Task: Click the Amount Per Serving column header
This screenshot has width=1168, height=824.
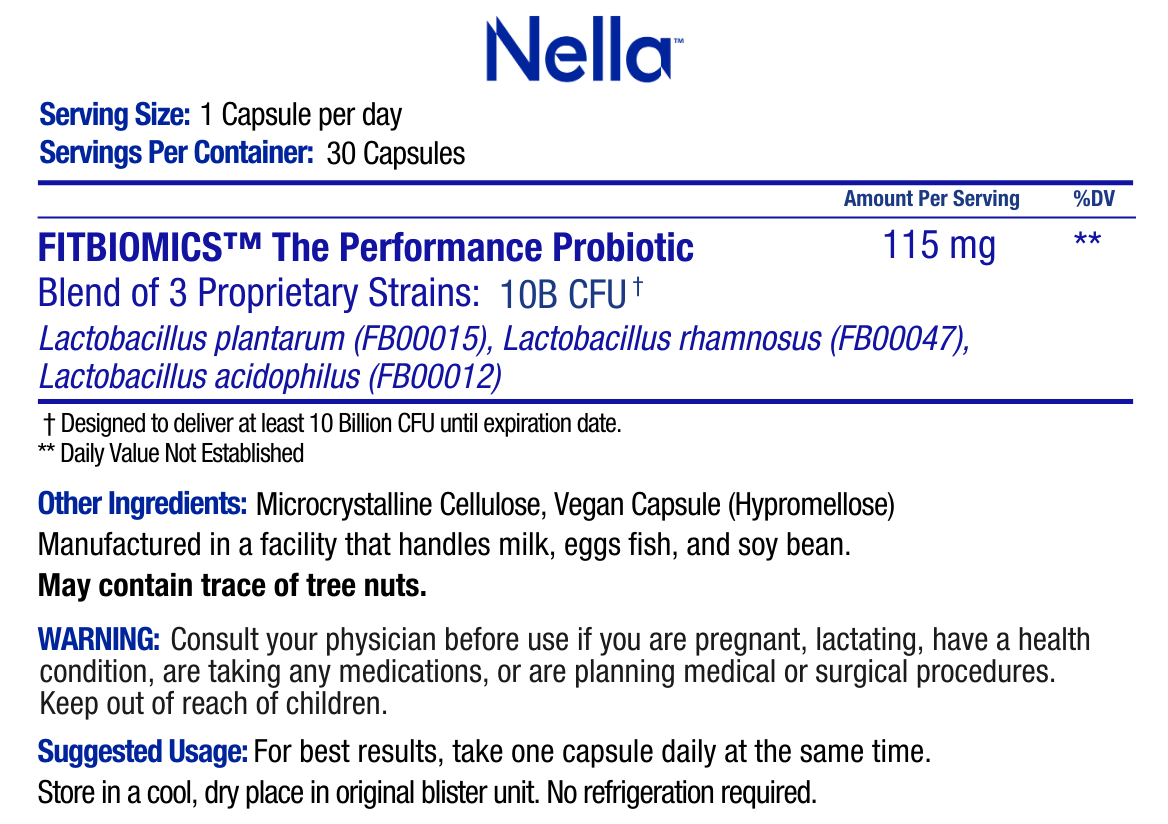Action: (x=931, y=198)
